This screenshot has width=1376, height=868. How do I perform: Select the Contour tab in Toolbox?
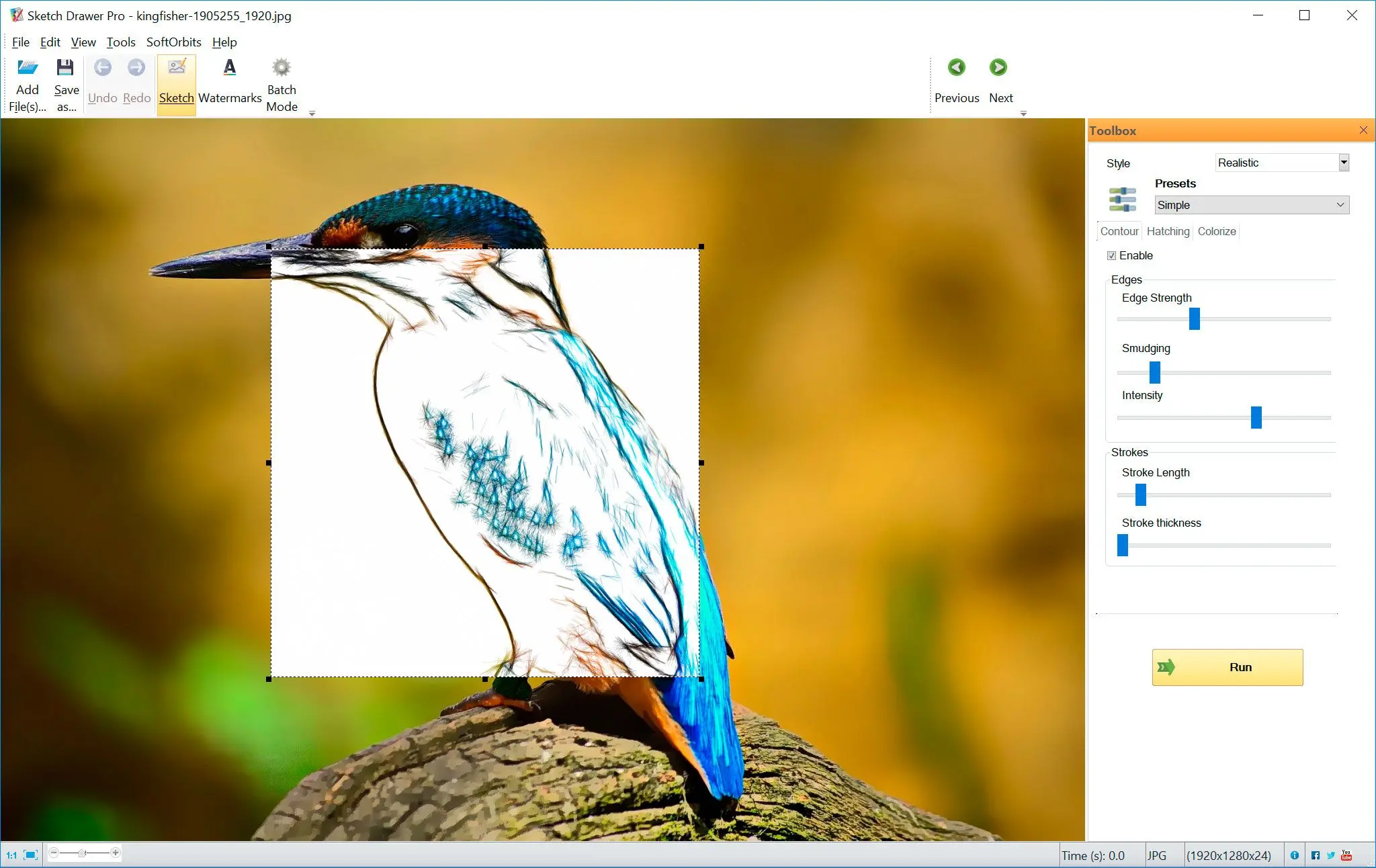pyautogui.click(x=1119, y=231)
